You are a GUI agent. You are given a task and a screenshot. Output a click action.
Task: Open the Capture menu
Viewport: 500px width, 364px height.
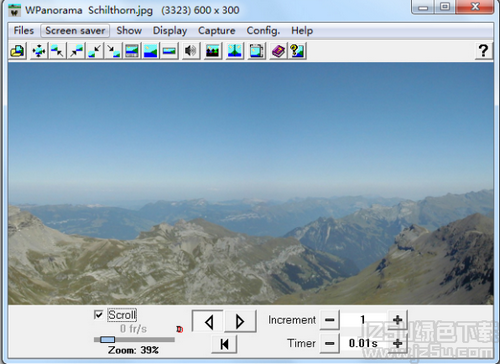pos(217,31)
